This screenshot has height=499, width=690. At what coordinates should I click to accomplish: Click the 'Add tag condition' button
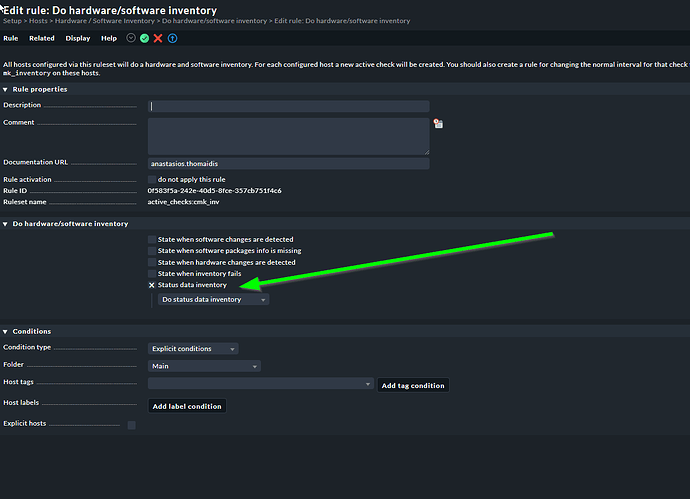tap(413, 385)
